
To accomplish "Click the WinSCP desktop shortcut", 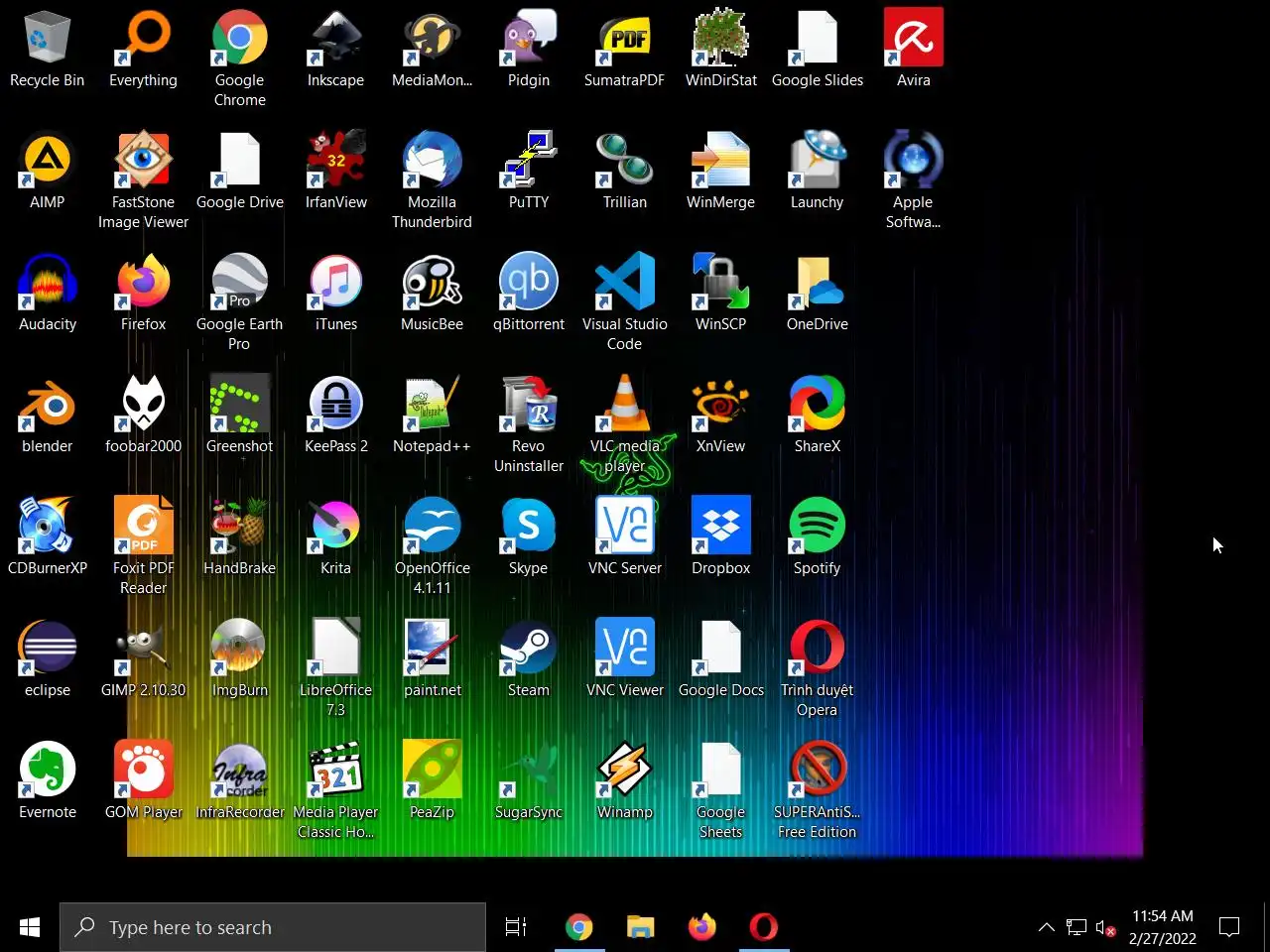I will click(721, 283).
